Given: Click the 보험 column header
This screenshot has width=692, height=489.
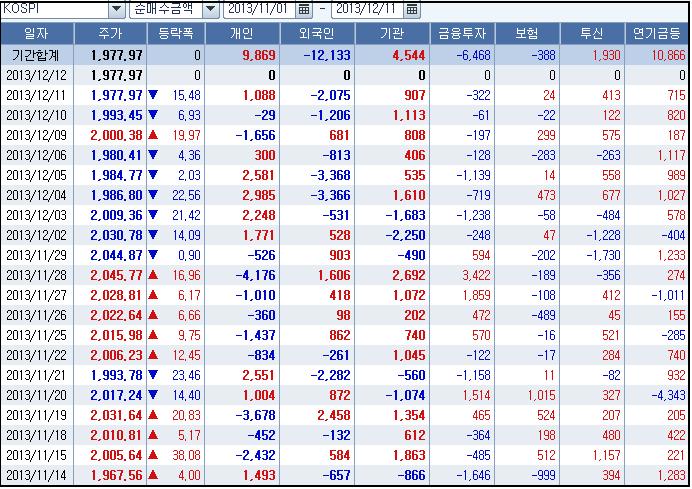Looking at the screenshot, I should (527, 34).
